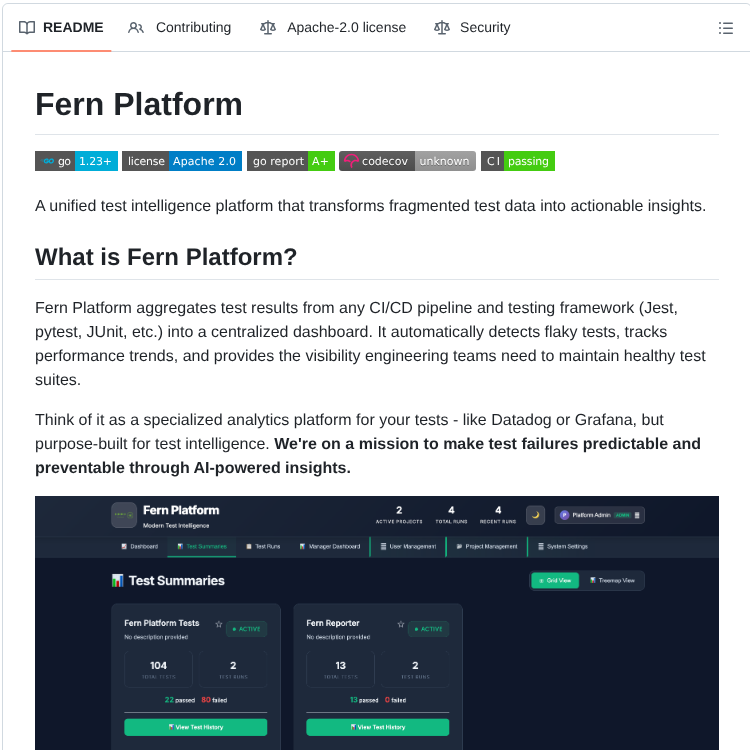
Task: Open the codecov unknown badge
Action: [x=408, y=161]
